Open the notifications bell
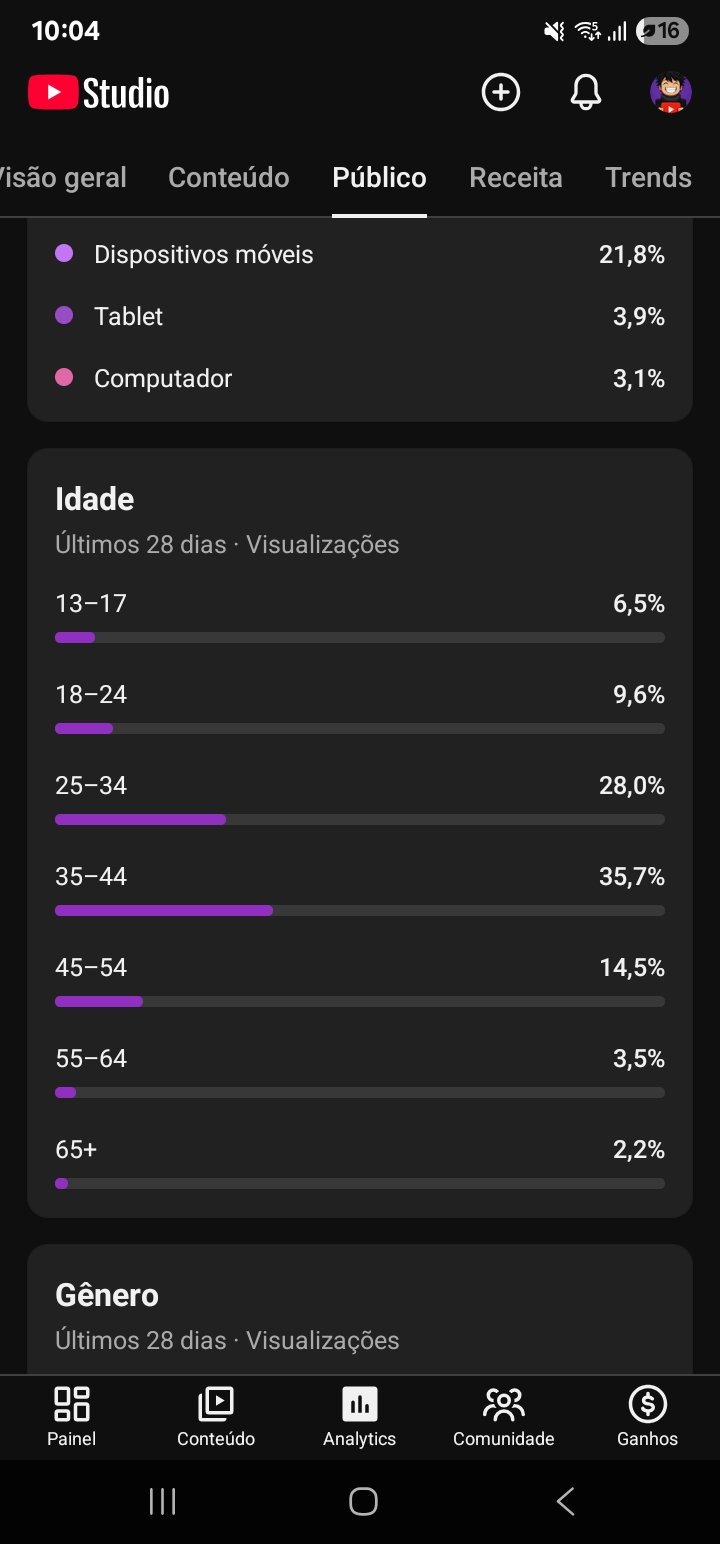The height and width of the screenshot is (1544, 720). click(586, 93)
